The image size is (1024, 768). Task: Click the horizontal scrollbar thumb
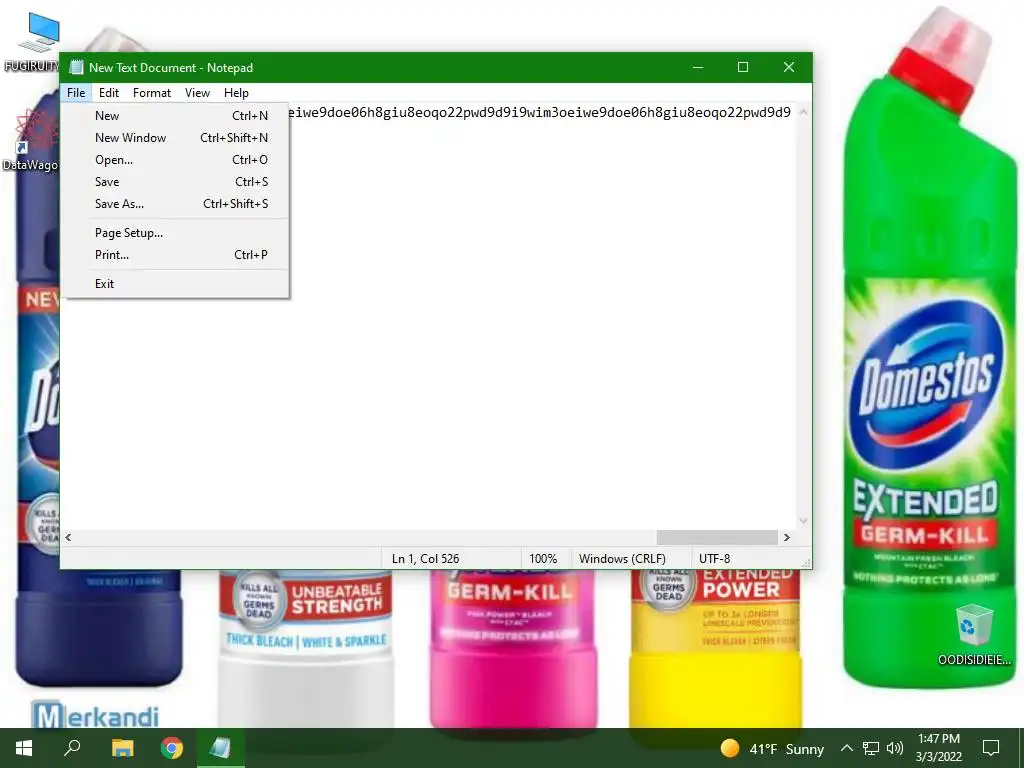[x=716, y=537]
